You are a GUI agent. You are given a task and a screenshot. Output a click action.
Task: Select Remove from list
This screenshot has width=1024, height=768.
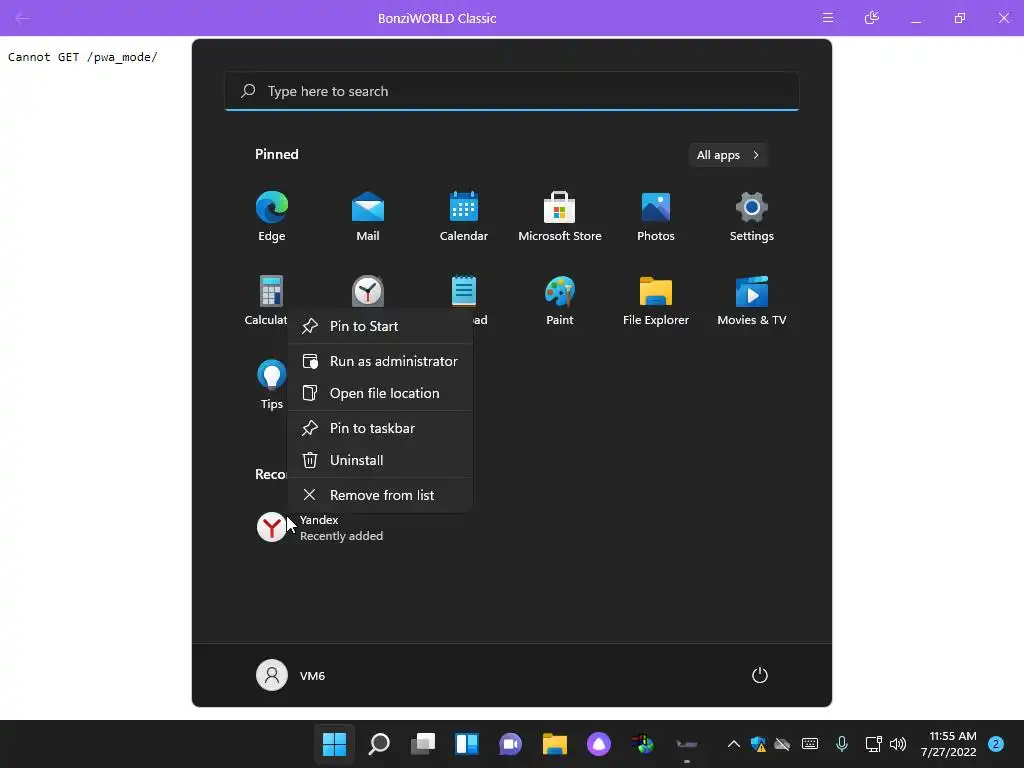pos(380,495)
